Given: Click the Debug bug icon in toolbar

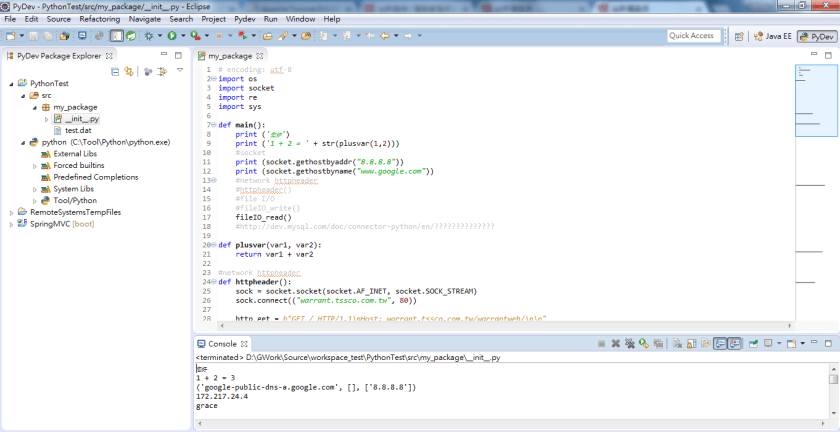Looking at the screenshot, I should tap(150, 36).
